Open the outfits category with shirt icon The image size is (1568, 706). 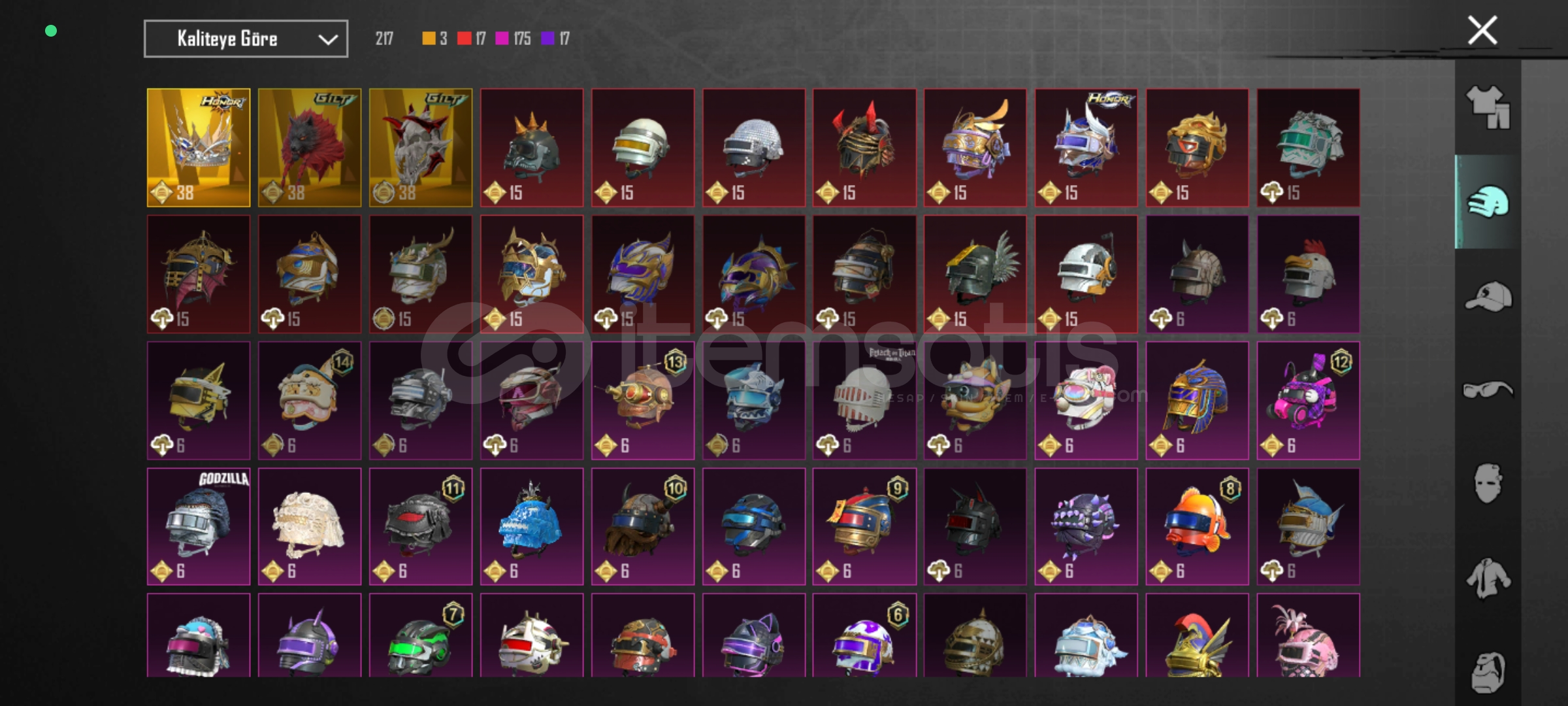pyautogui.click(x=1488, y=107)
